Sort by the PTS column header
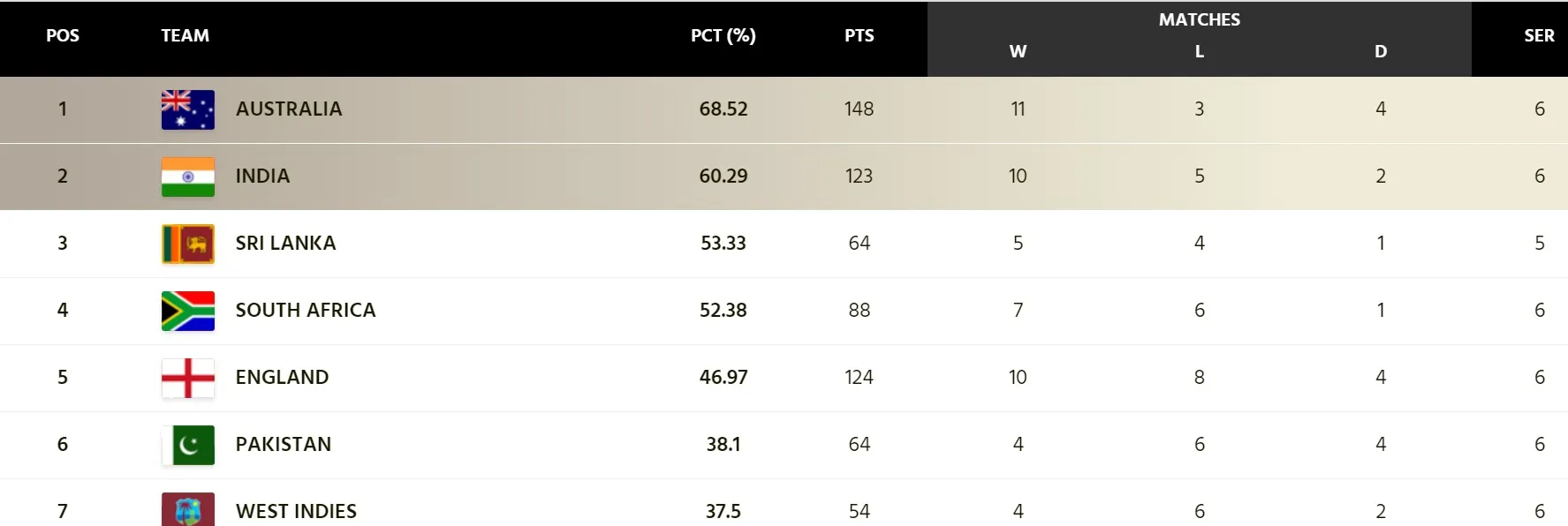 pos(859,35)
